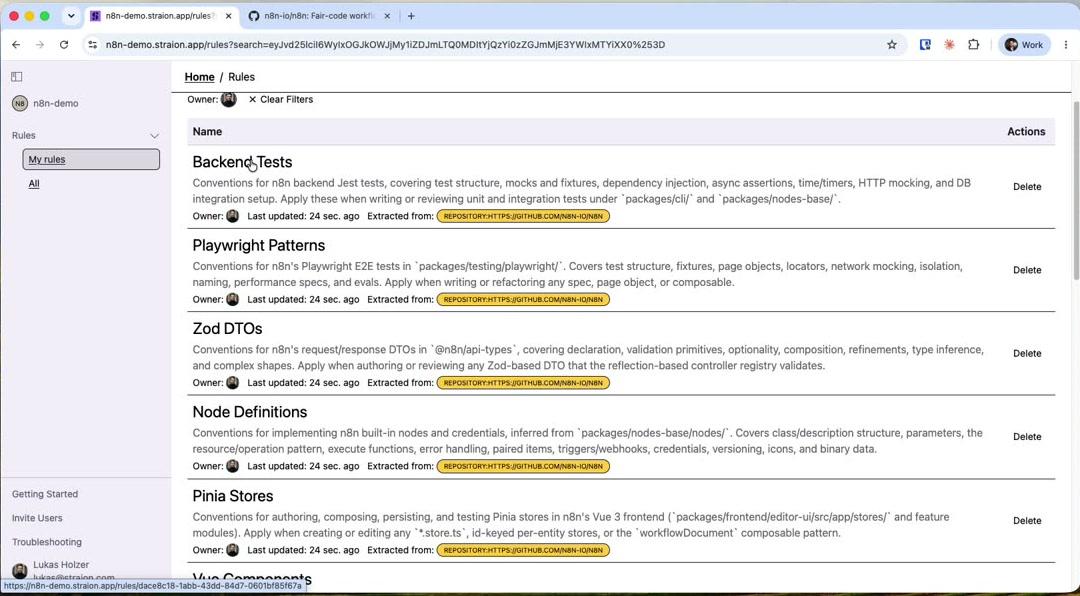Open the Node Definitions rule
Image resolution: width=1080 pixels, height=596 pixels.
[250, 412]
